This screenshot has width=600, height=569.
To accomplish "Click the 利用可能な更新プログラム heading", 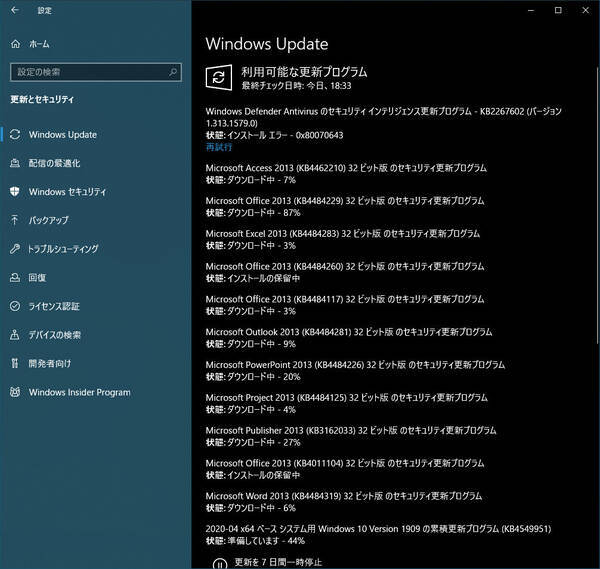I will tap(304, 72).
